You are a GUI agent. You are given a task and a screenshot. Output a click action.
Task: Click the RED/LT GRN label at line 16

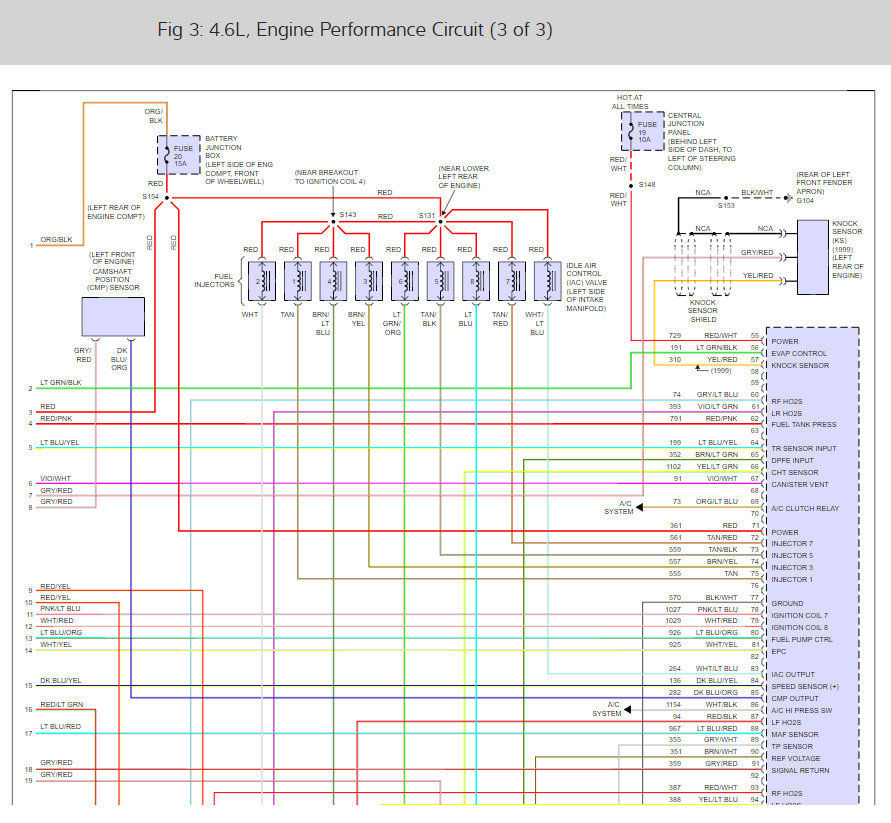click(x=61, y=704)
